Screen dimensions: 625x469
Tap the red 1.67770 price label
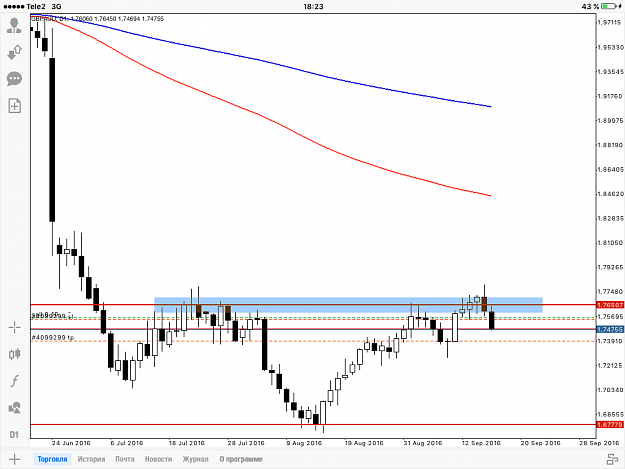[x=610, y=425]
